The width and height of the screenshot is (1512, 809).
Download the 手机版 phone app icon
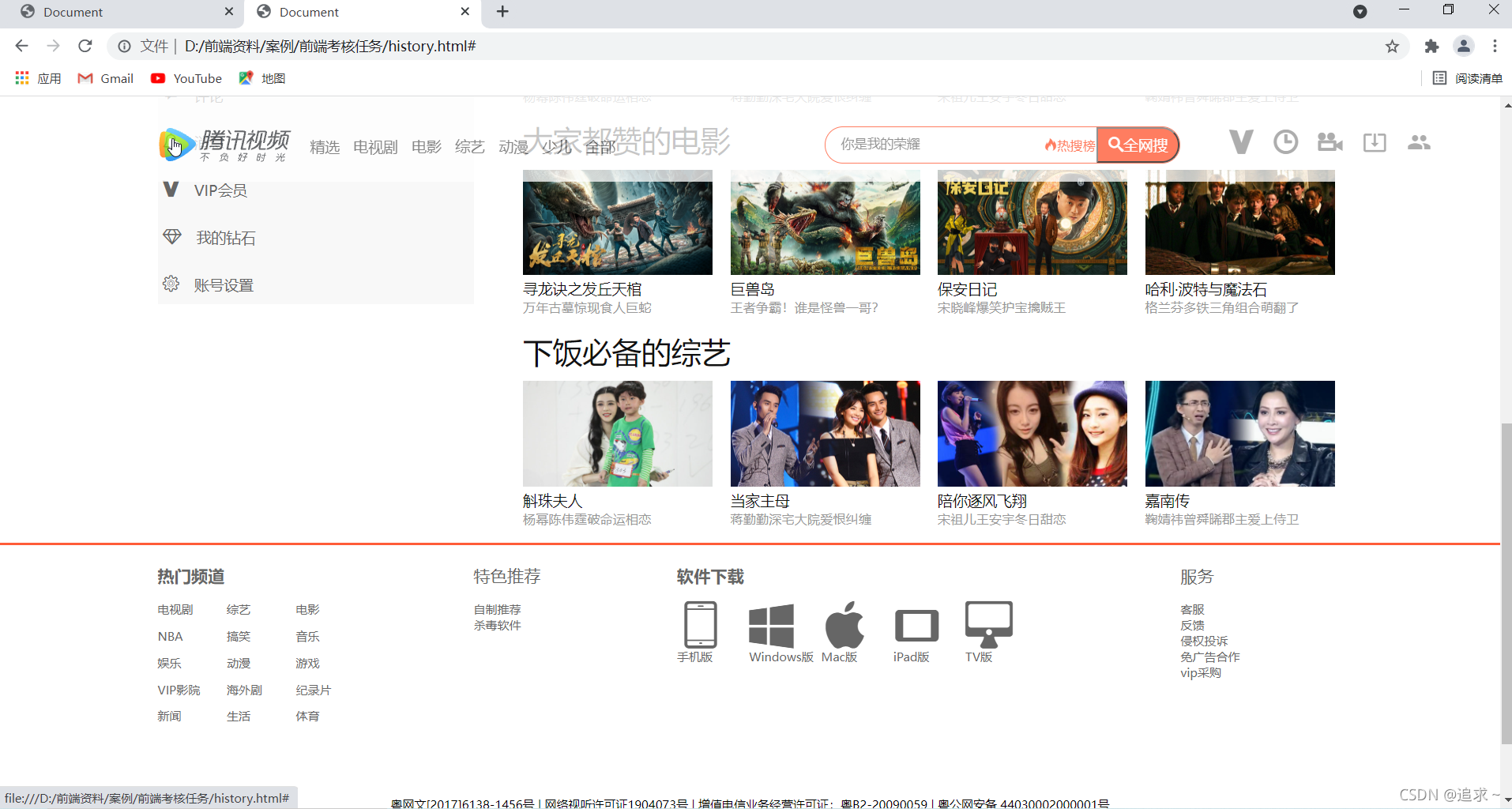pyautogui.click(x=700, y=624)
